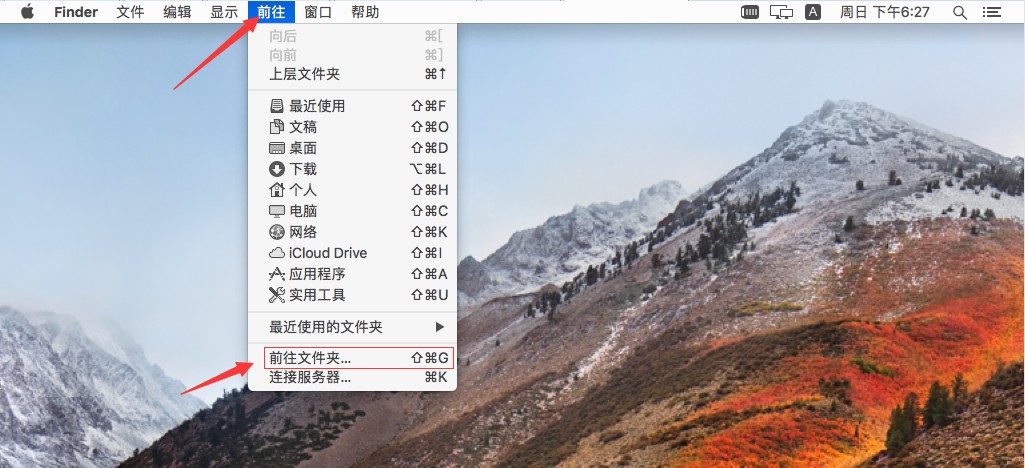Choose 应用程序 in the Go menu
The width and height of the screenshot is (1025, 468).
point(317,274)
